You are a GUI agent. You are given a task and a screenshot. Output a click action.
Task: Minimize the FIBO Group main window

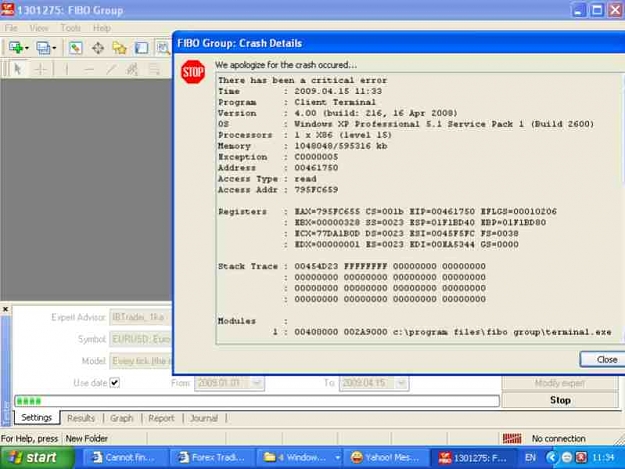(579, 10)
